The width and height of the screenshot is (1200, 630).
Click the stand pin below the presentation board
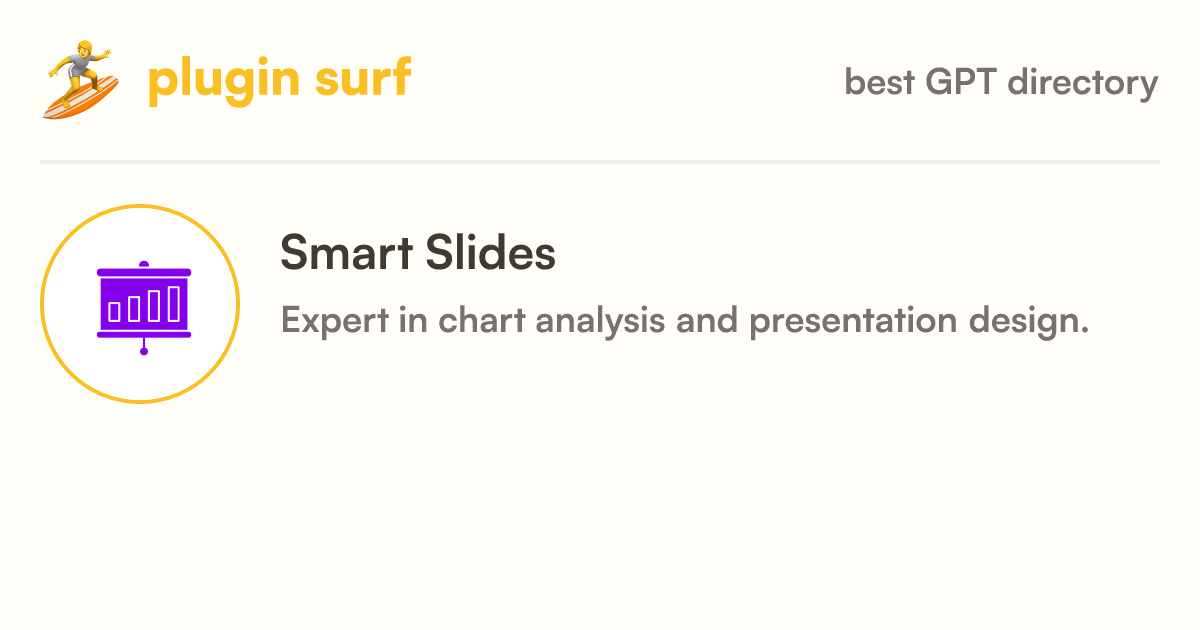[144, 347]
